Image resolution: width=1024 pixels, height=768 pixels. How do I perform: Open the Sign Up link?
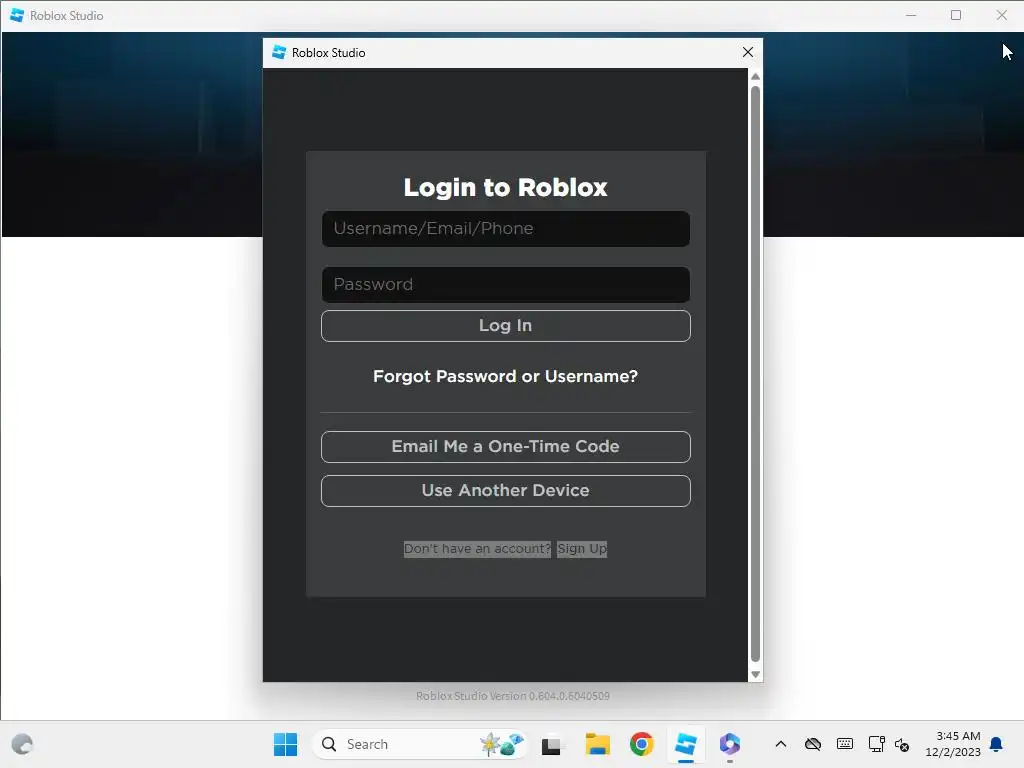click(x=582, y=549)
